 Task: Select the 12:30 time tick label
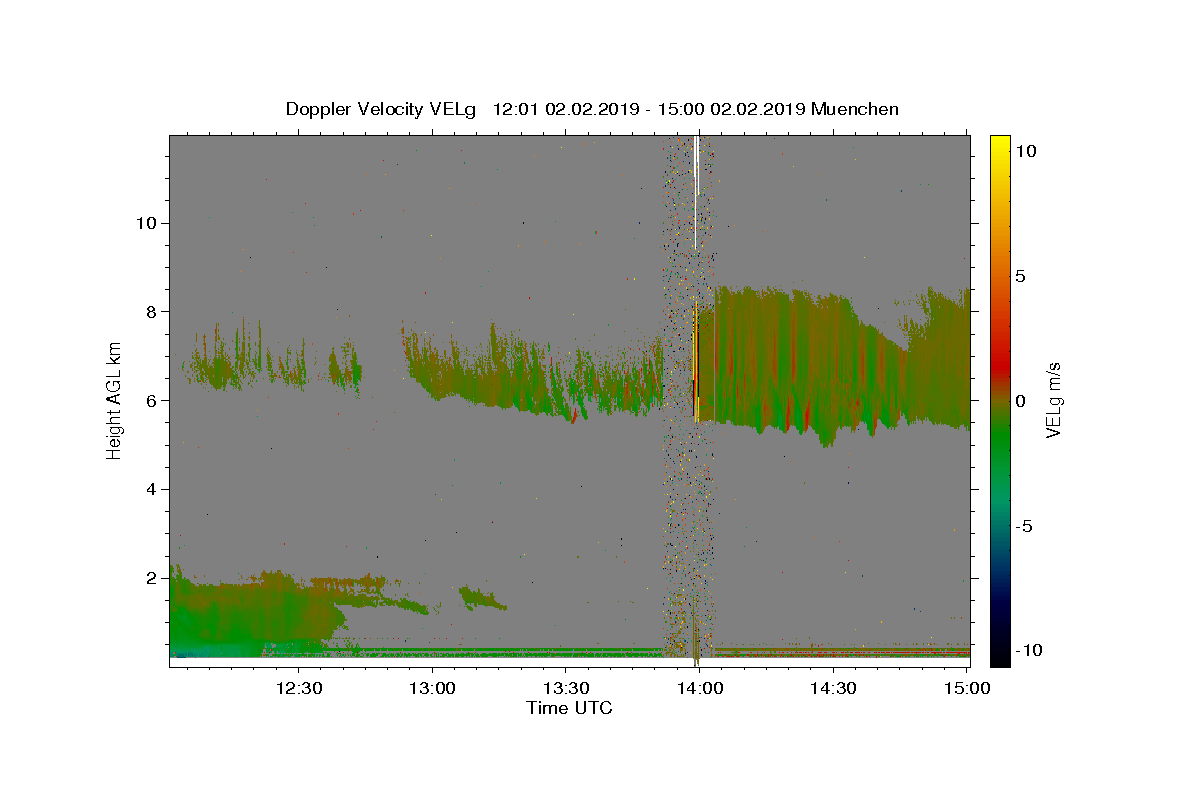click(299, 688)
